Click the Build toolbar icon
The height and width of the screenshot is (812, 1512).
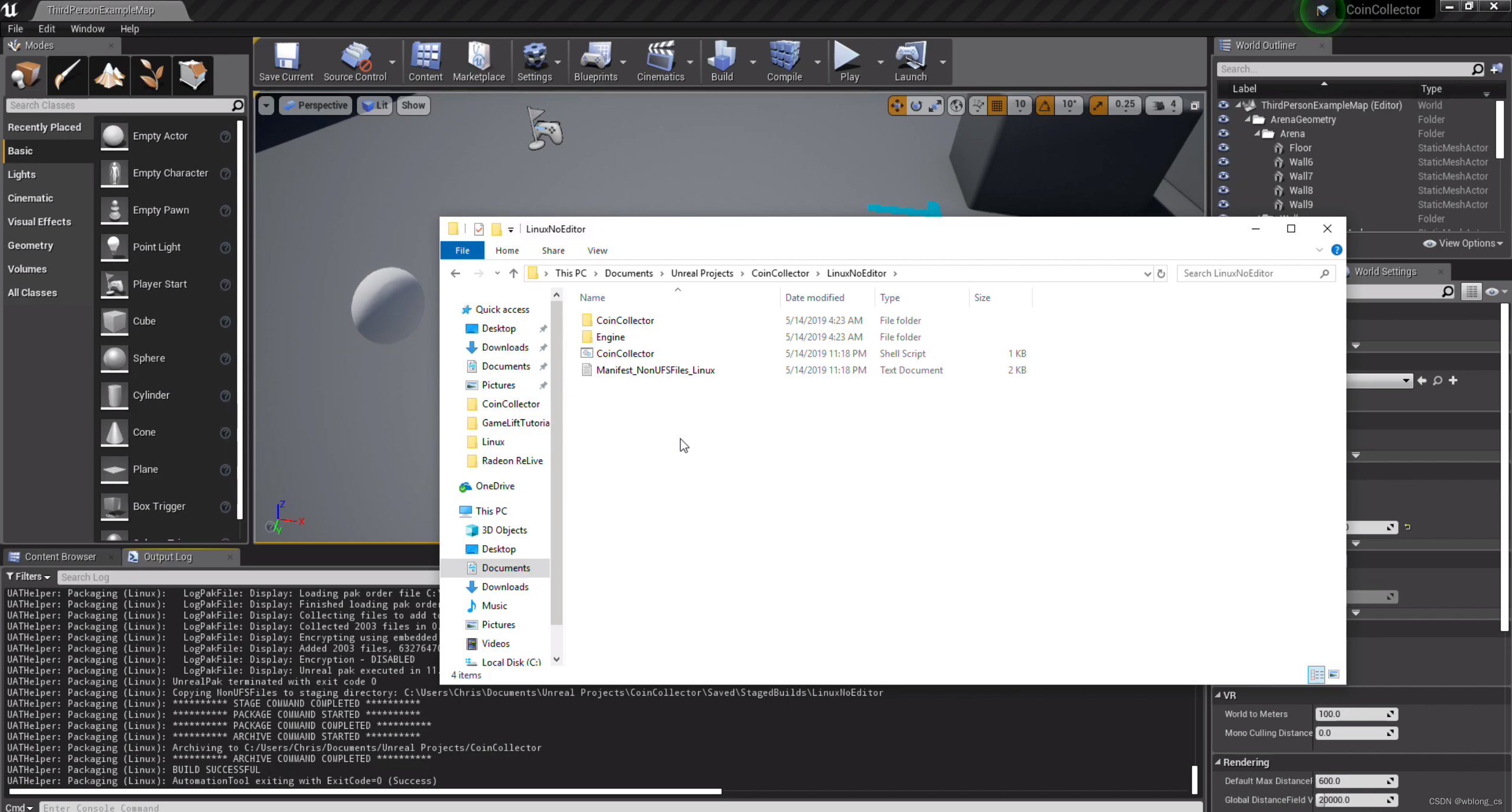722,61
